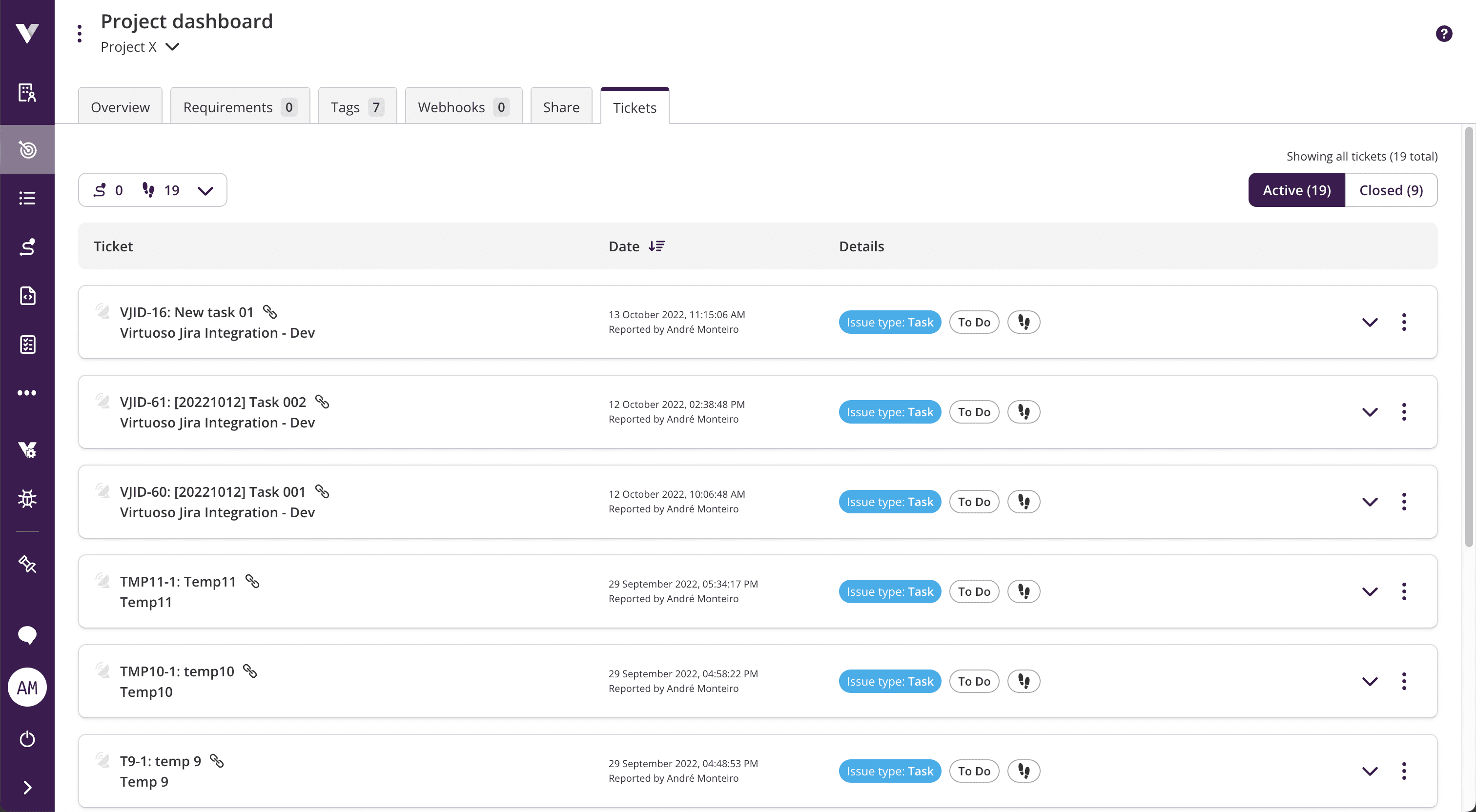Keep Active (19) ticket filter selected

tap(1296, 190)
